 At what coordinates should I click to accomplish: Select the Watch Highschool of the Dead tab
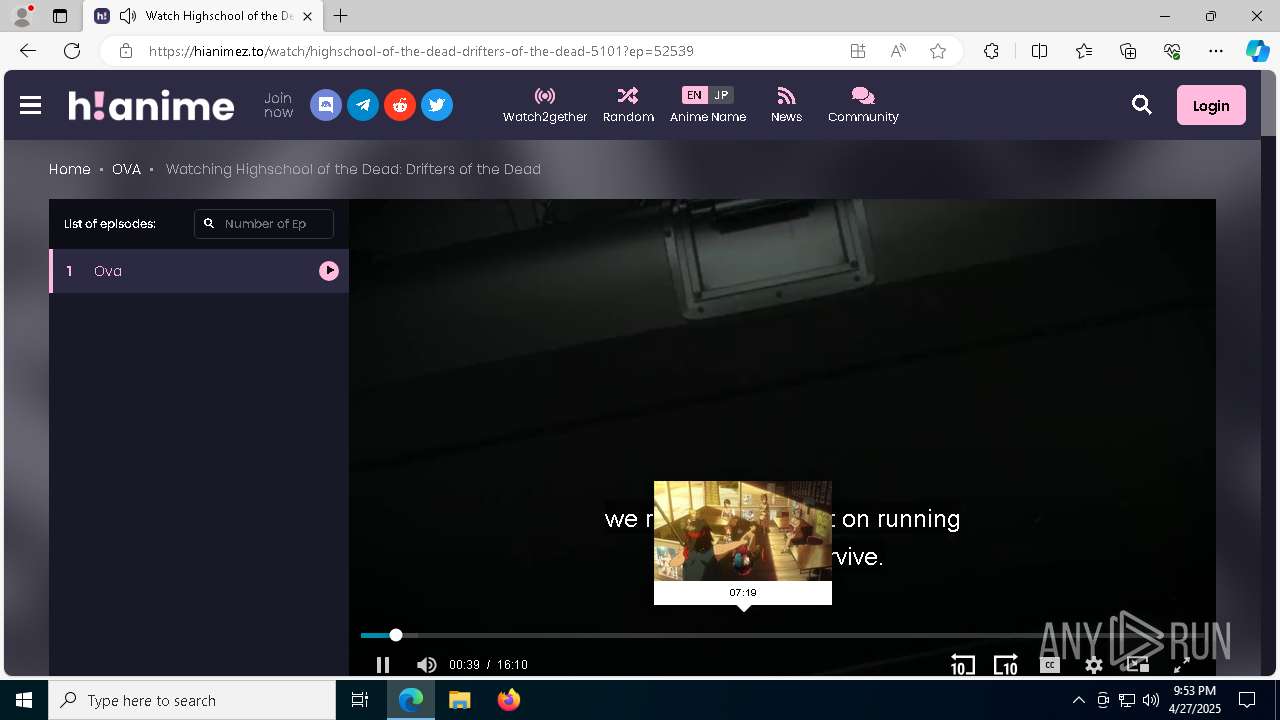coord(204,16)
